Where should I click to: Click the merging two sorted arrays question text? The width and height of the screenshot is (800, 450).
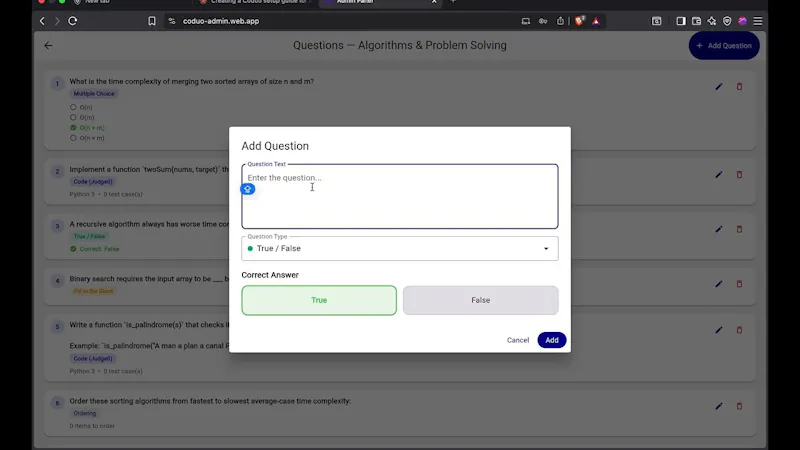pos(192,81)
